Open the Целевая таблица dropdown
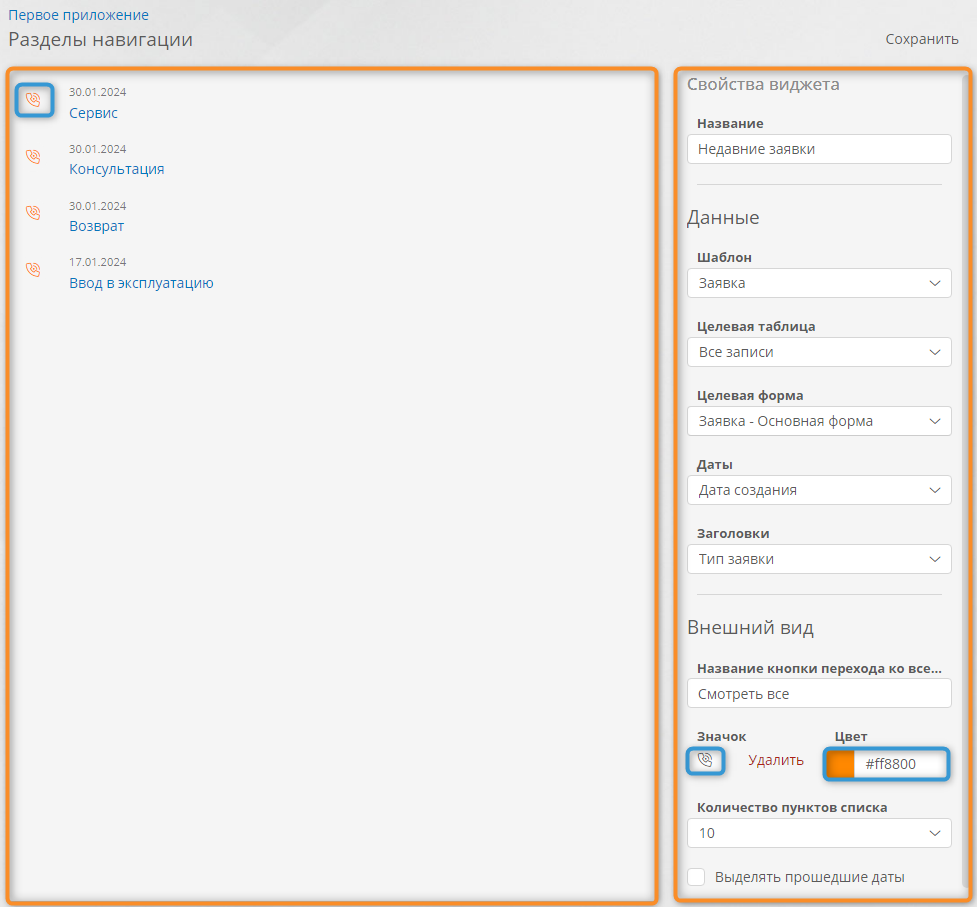This screenshot has width=977, height=907. [819, 352]
